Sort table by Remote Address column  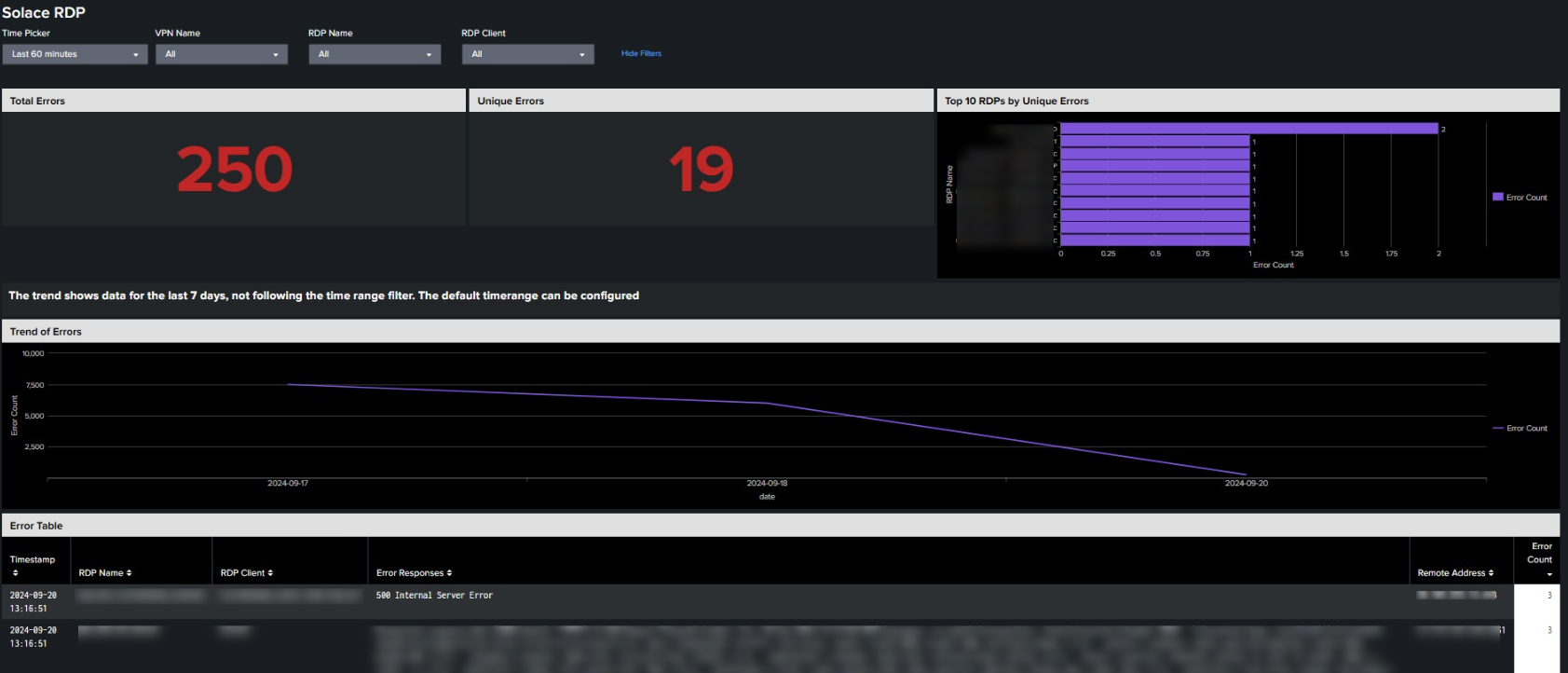pyautogui.click(x=1455, y=572)
